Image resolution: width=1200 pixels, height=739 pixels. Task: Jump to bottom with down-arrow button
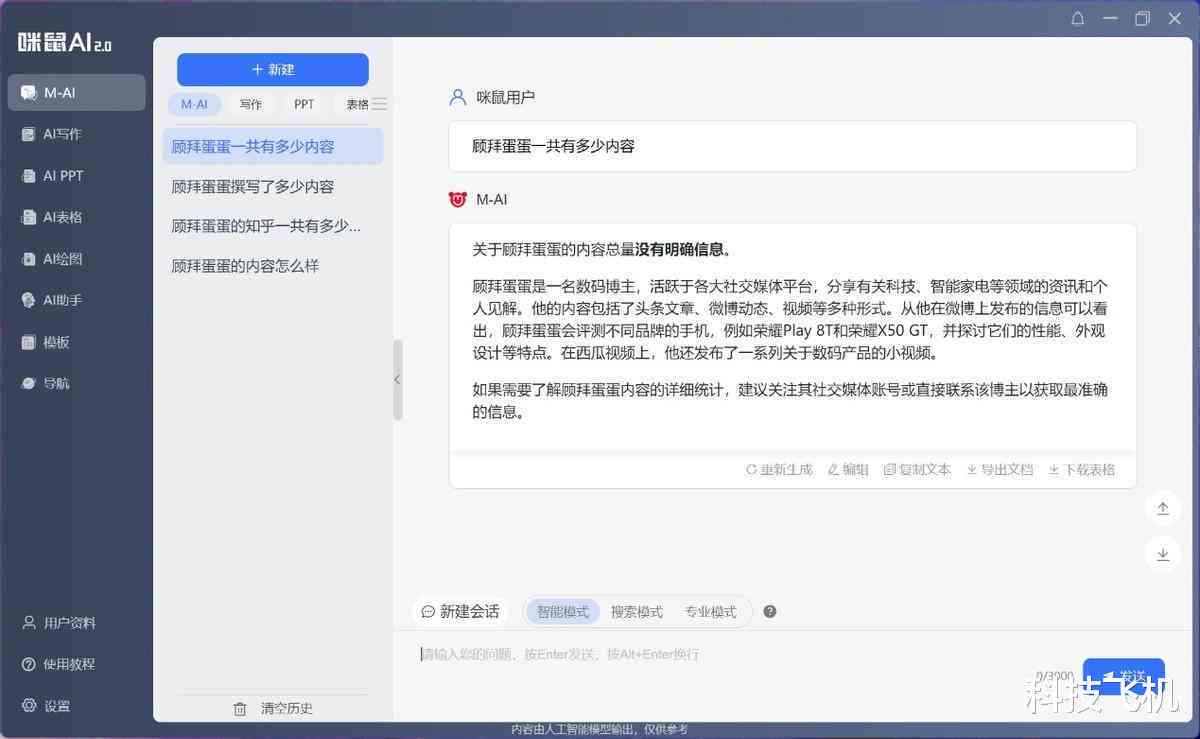pyautogui.click(x=1163, y=554)
